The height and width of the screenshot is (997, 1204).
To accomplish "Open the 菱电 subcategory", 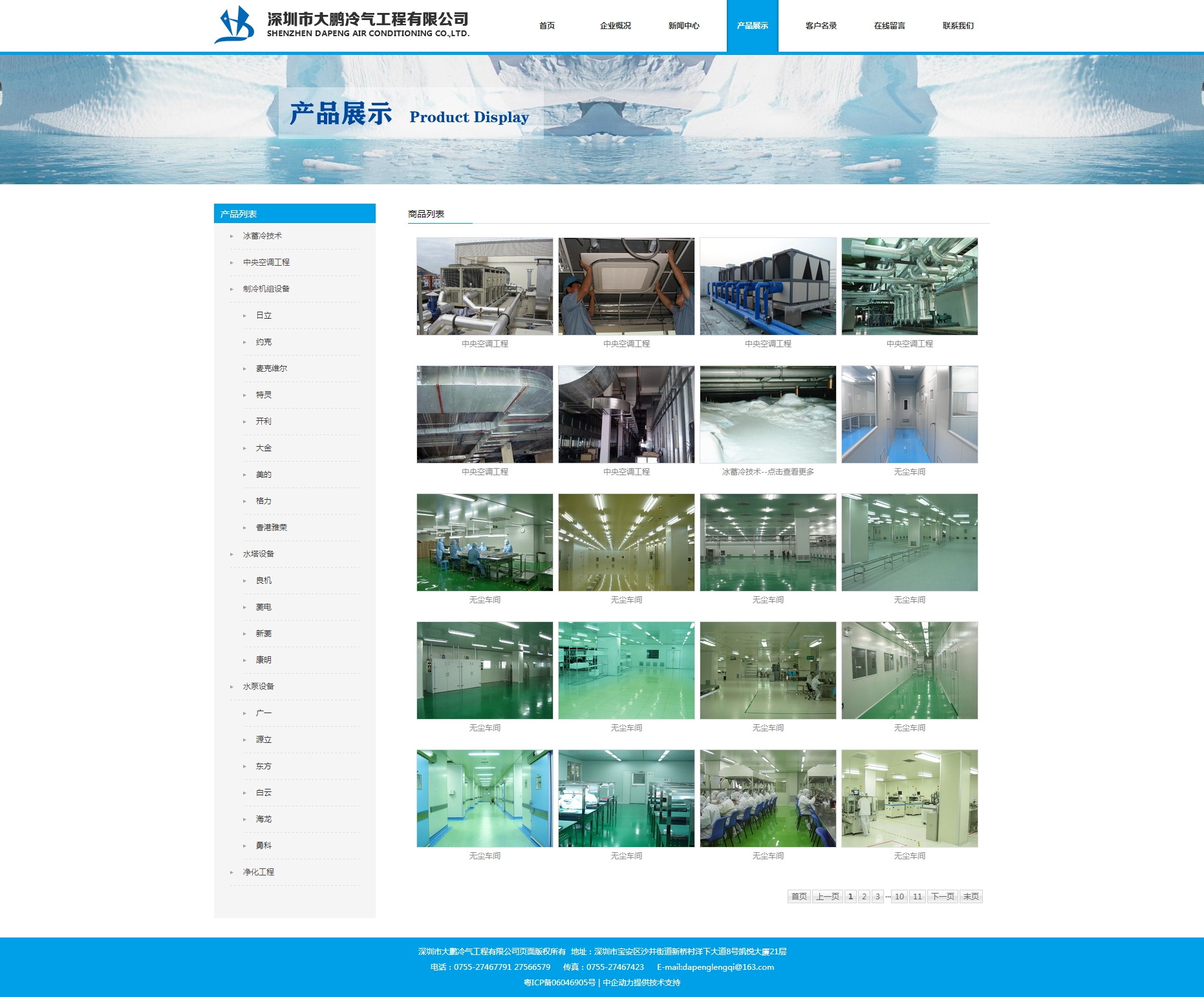I will point(264,607).
